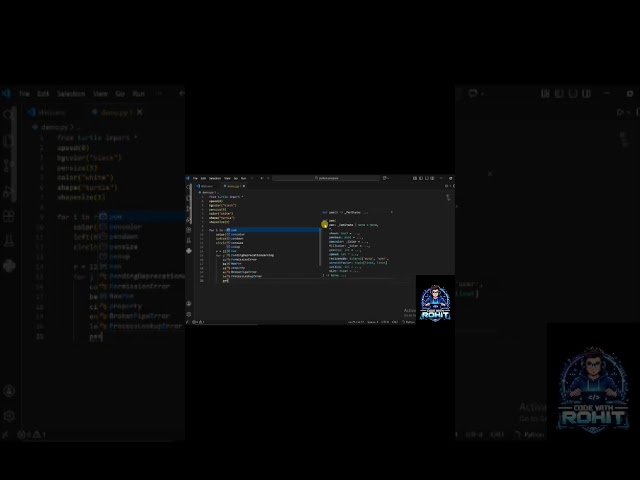Click Run Python File button in center editor
The width and height of the screenshot is (640, 480).
coord(447,186)
